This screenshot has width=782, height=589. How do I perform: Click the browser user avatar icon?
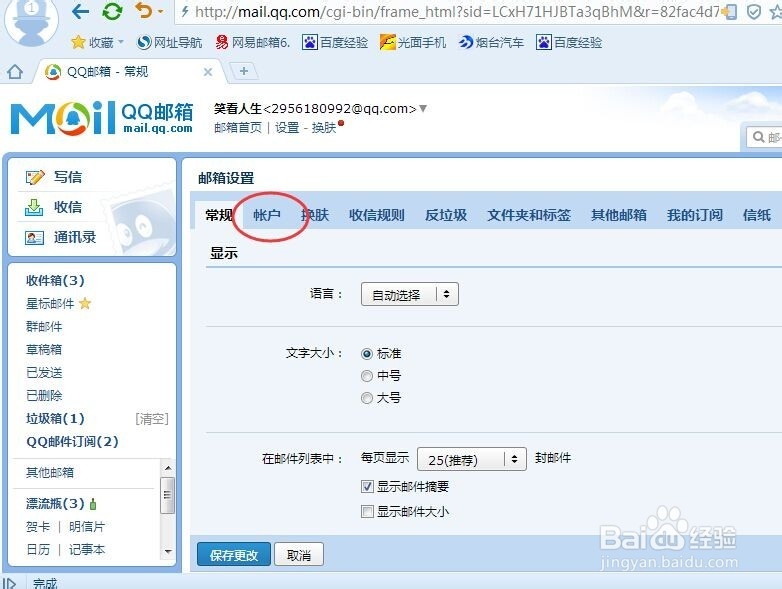[x=31, y=22]
